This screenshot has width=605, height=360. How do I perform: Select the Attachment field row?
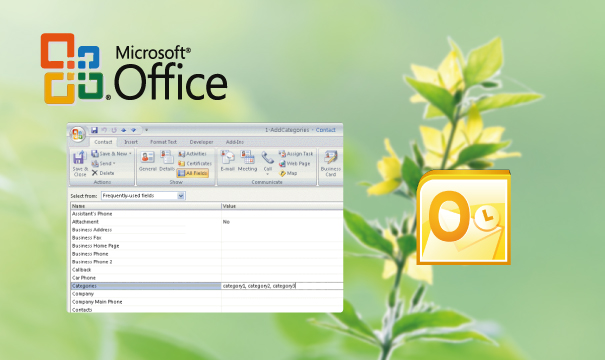point(207,222)
